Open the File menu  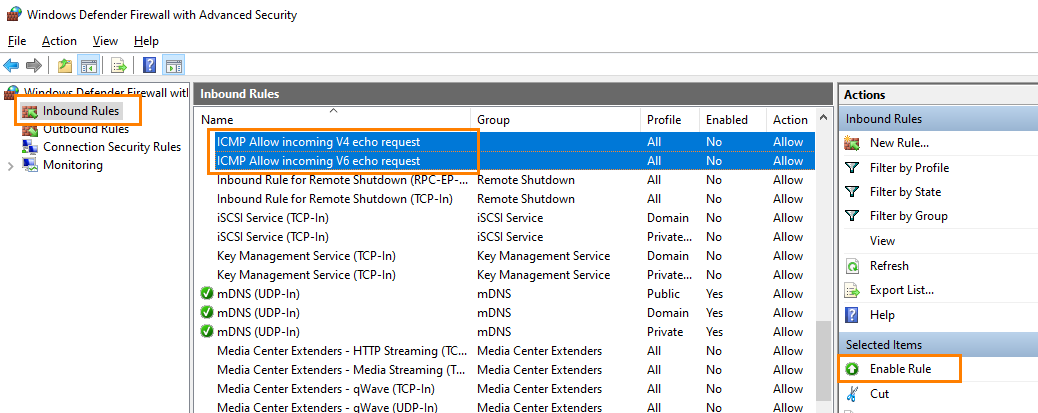(x=17, y=41)
